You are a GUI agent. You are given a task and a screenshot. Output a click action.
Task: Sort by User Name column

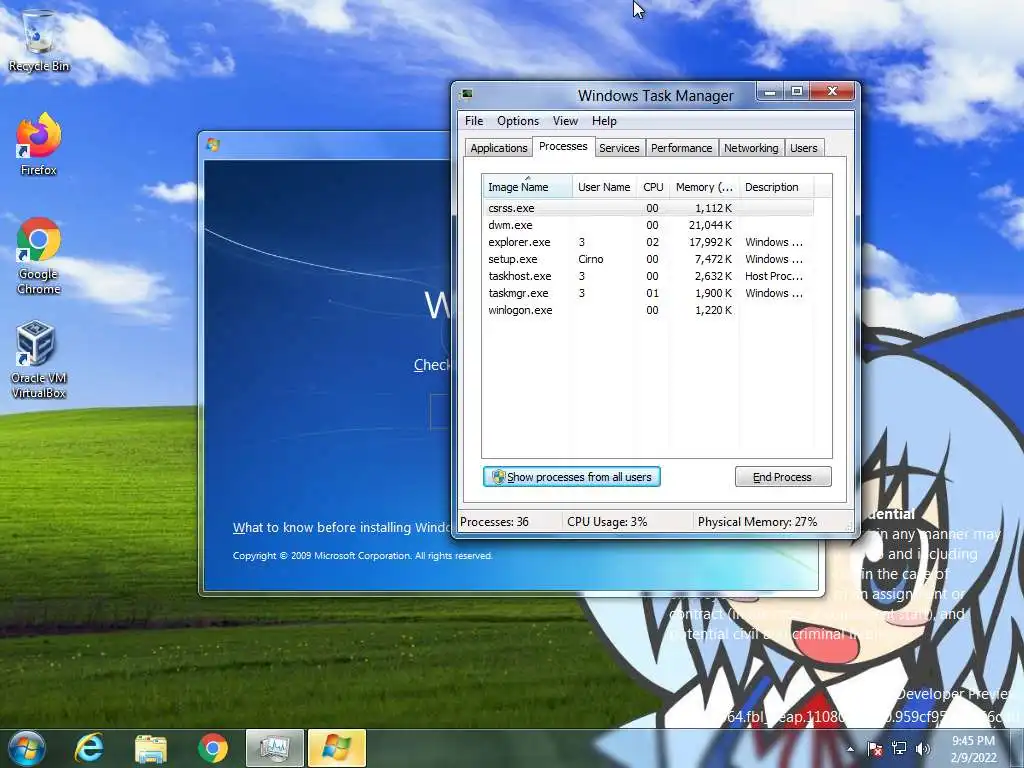pyautogui.click(x=604, y=187)
